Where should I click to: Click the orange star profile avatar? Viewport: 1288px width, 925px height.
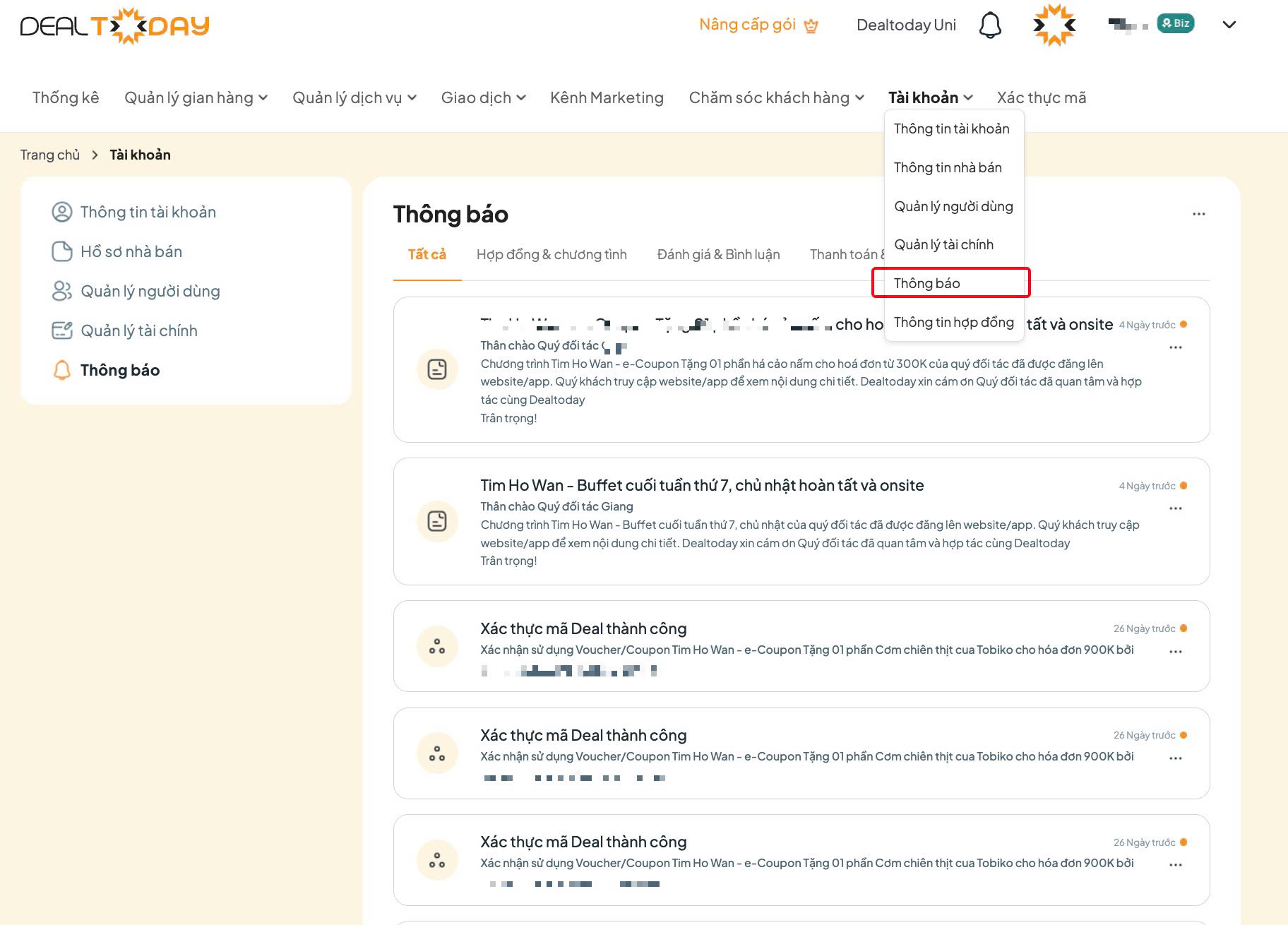1054,25
